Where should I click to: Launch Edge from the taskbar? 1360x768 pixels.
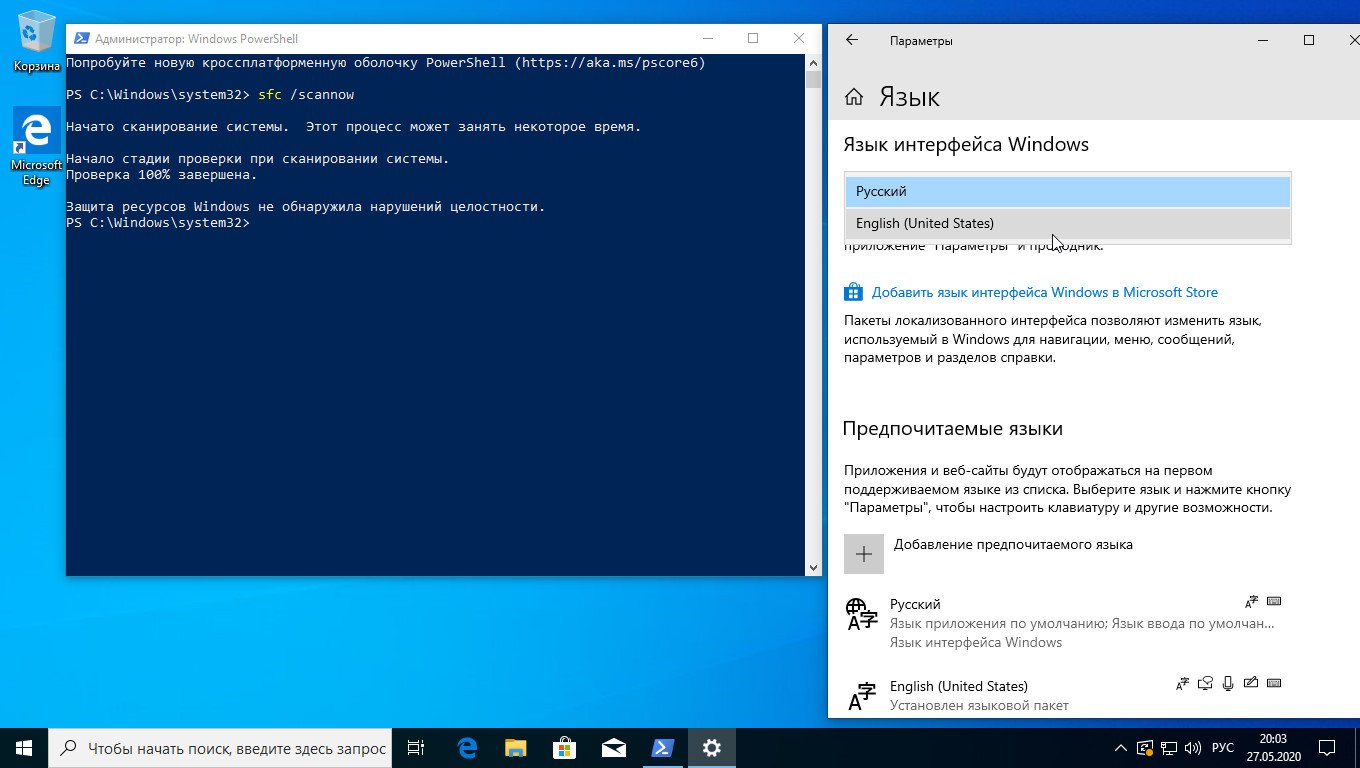pyautogui.click(x=467, y=747)
